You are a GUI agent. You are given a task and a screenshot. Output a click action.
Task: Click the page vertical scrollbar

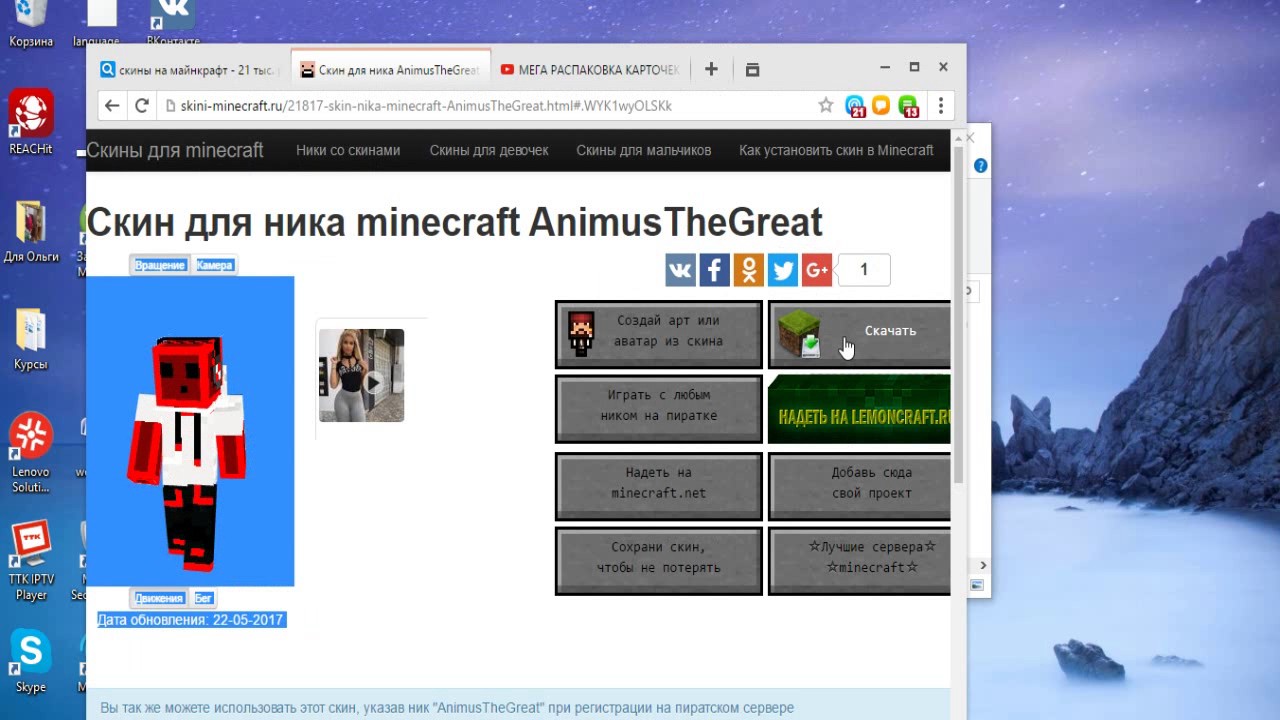958,316
